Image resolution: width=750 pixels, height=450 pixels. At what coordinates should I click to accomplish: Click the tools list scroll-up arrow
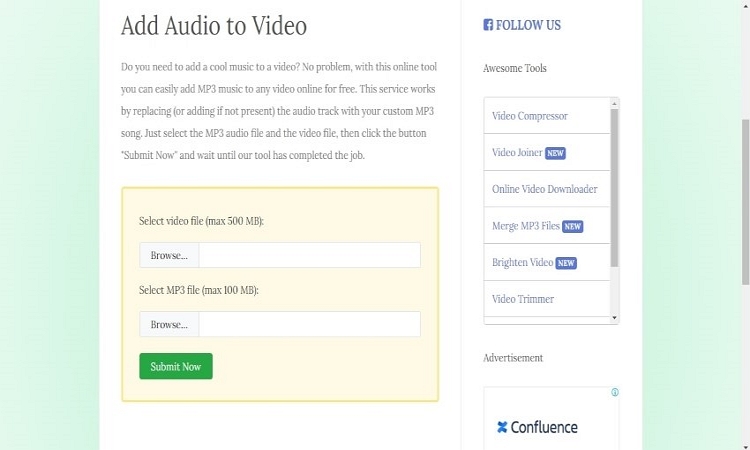615,103
